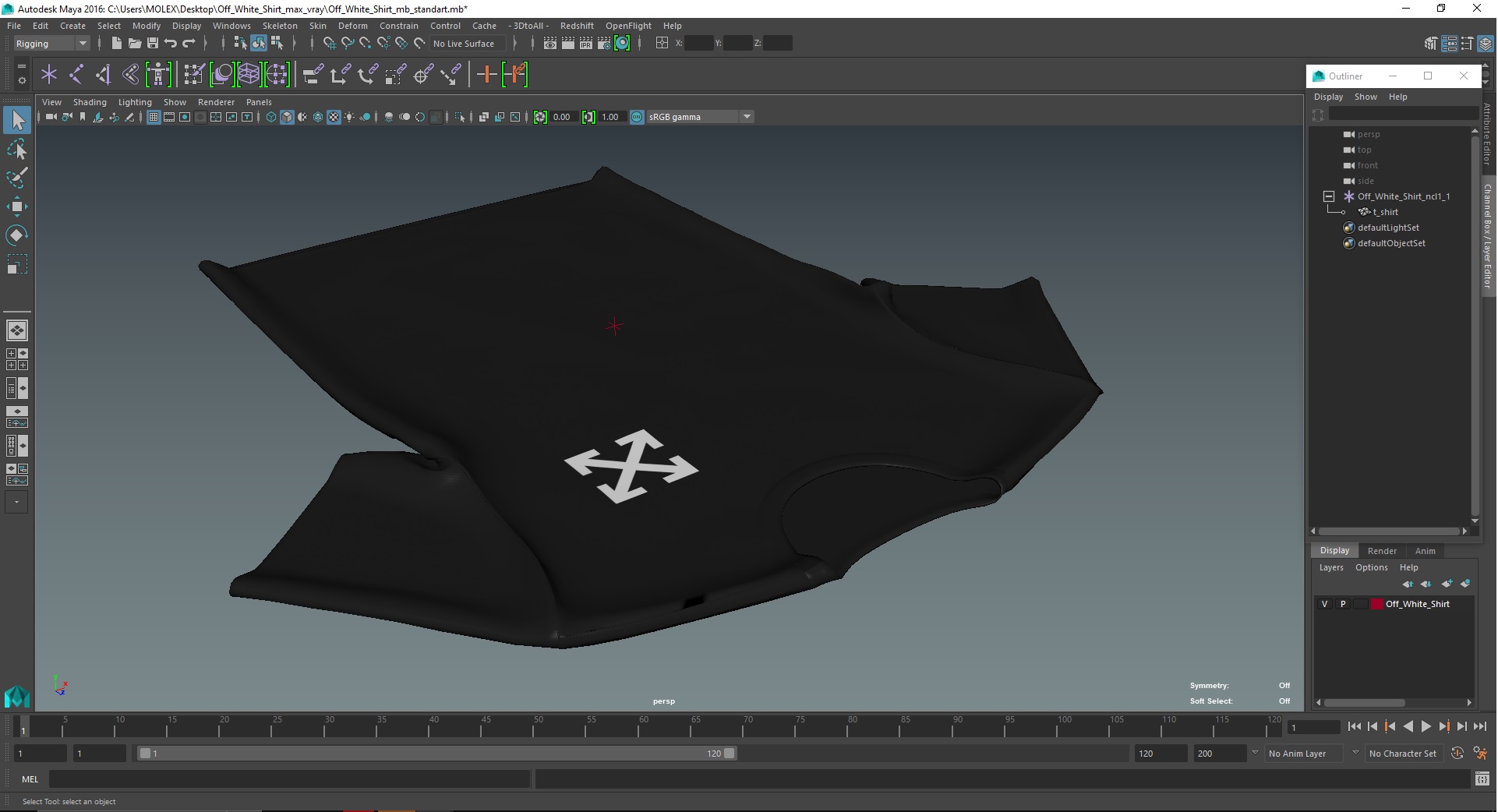Click create new layer with plus icon
Image resolution: width=1498 pixels, height=812 pixels.
pos(1447,584)
